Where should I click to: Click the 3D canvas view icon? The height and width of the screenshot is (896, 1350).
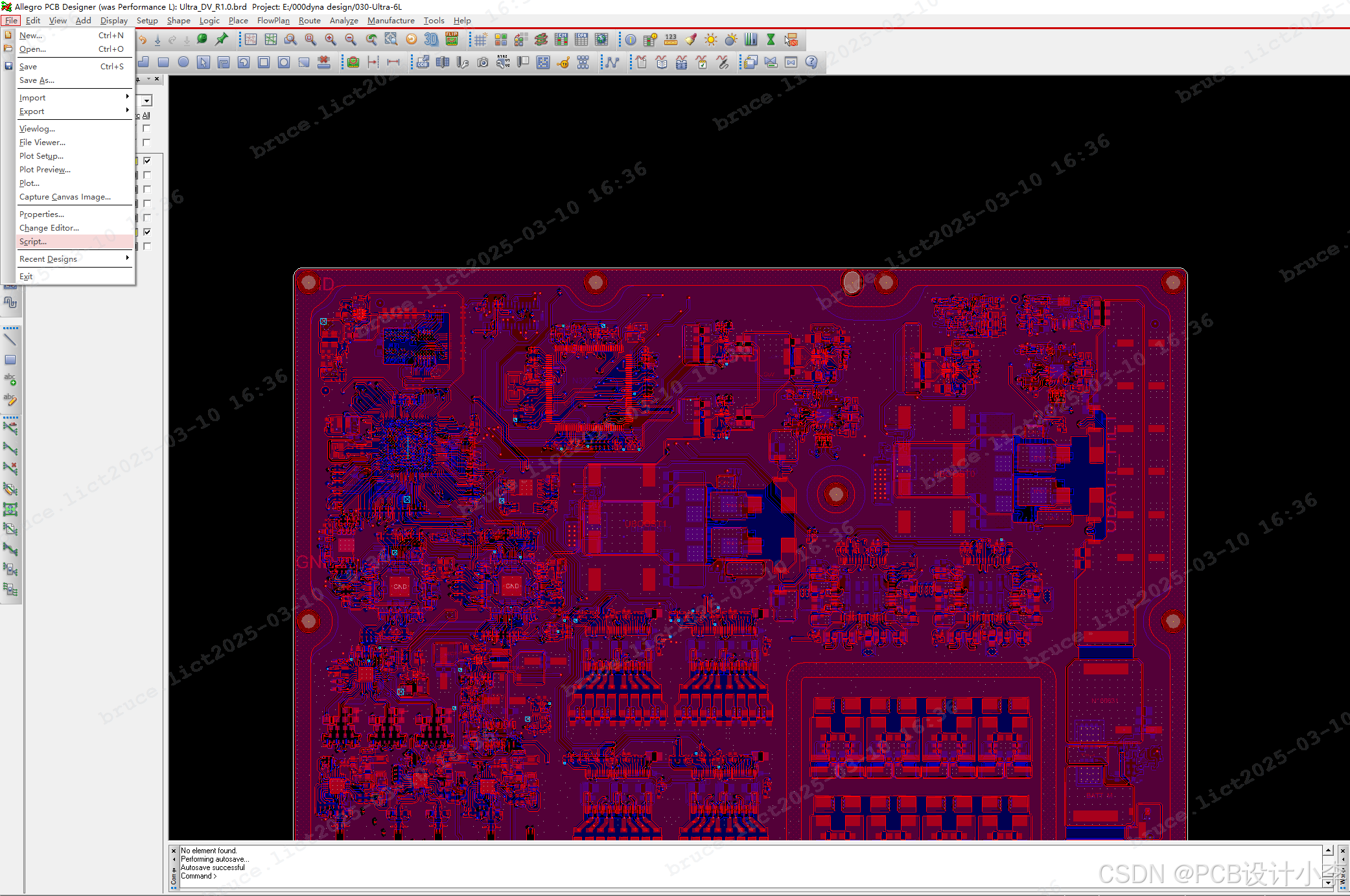coord(431,40)
